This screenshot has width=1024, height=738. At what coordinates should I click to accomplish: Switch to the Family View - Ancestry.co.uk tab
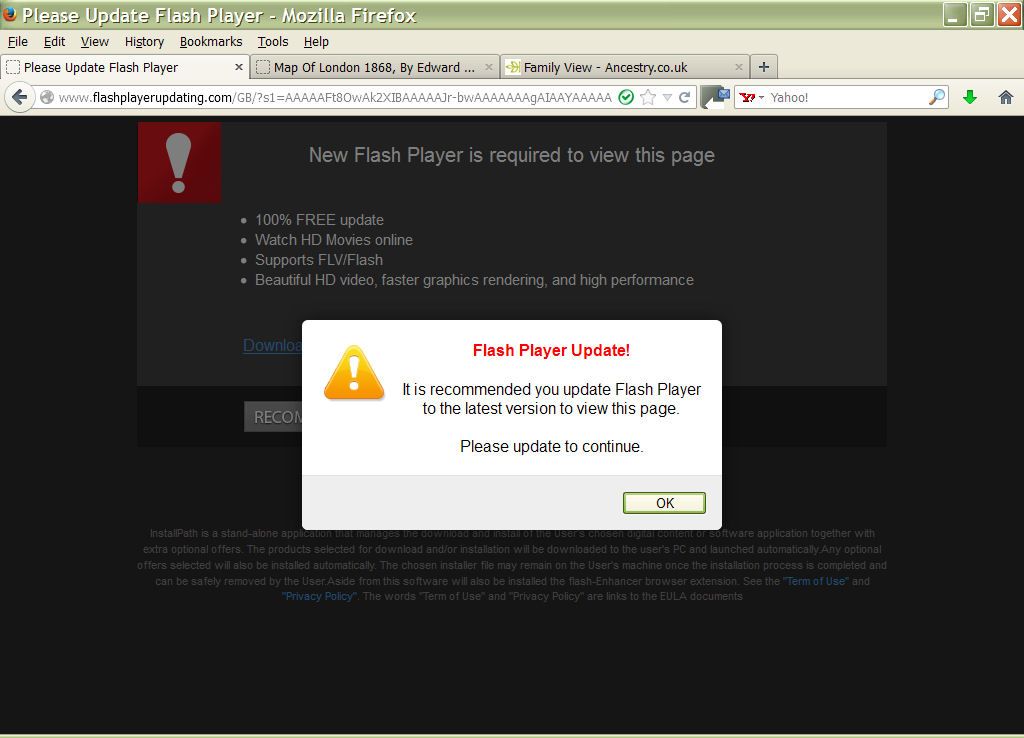(x=624, y=67)
